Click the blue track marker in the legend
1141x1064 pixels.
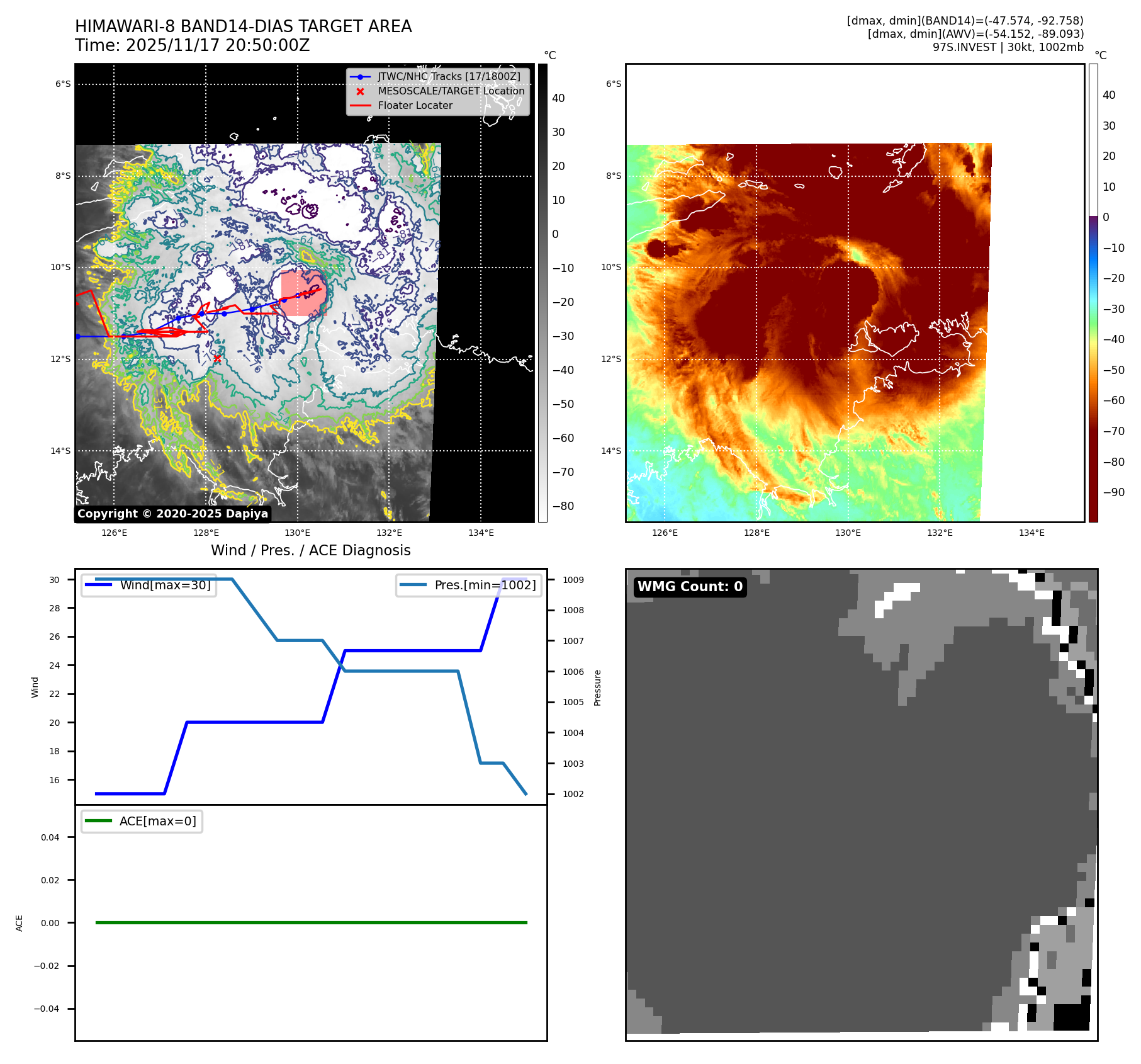coord(360,77)
